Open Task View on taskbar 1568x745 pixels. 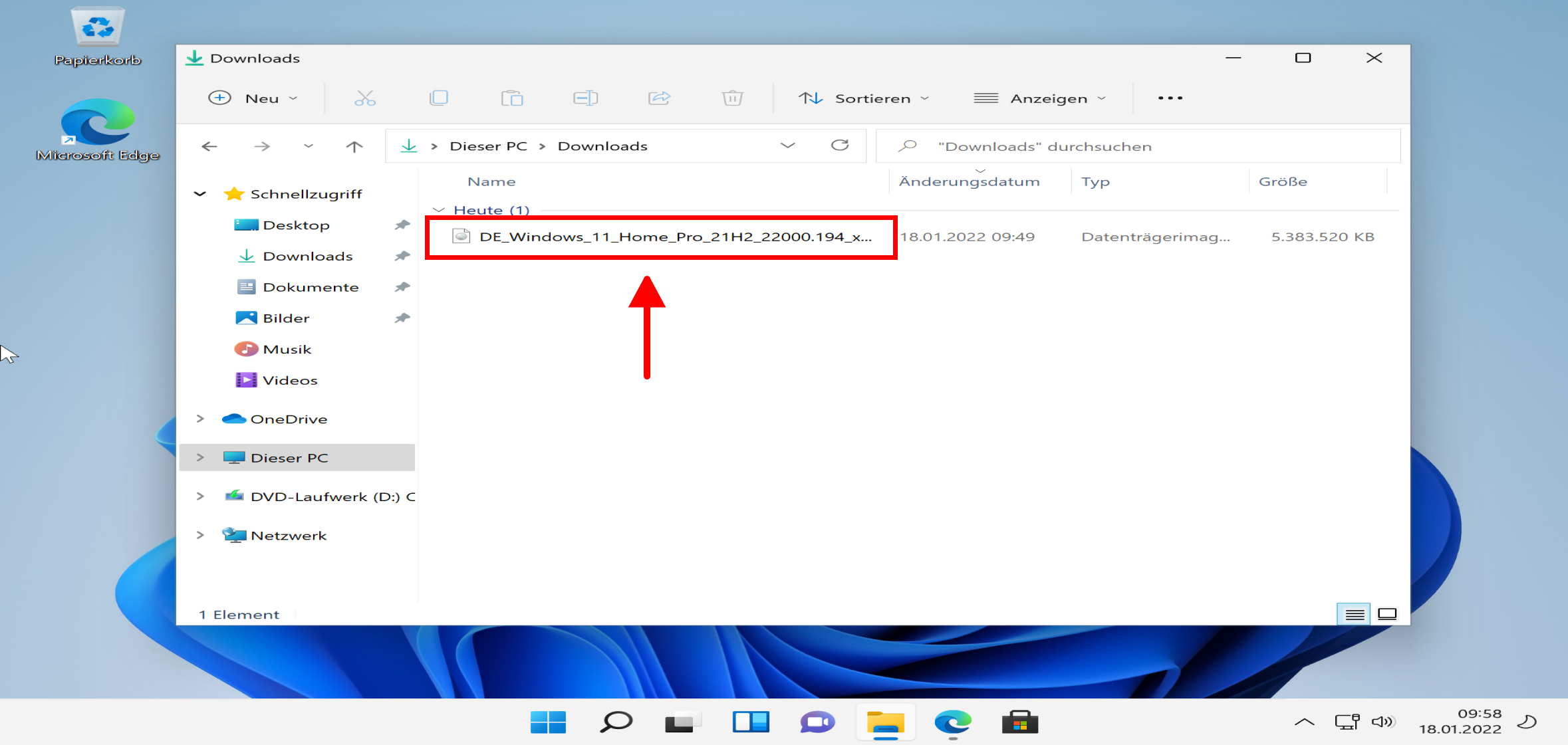[683, 722]
